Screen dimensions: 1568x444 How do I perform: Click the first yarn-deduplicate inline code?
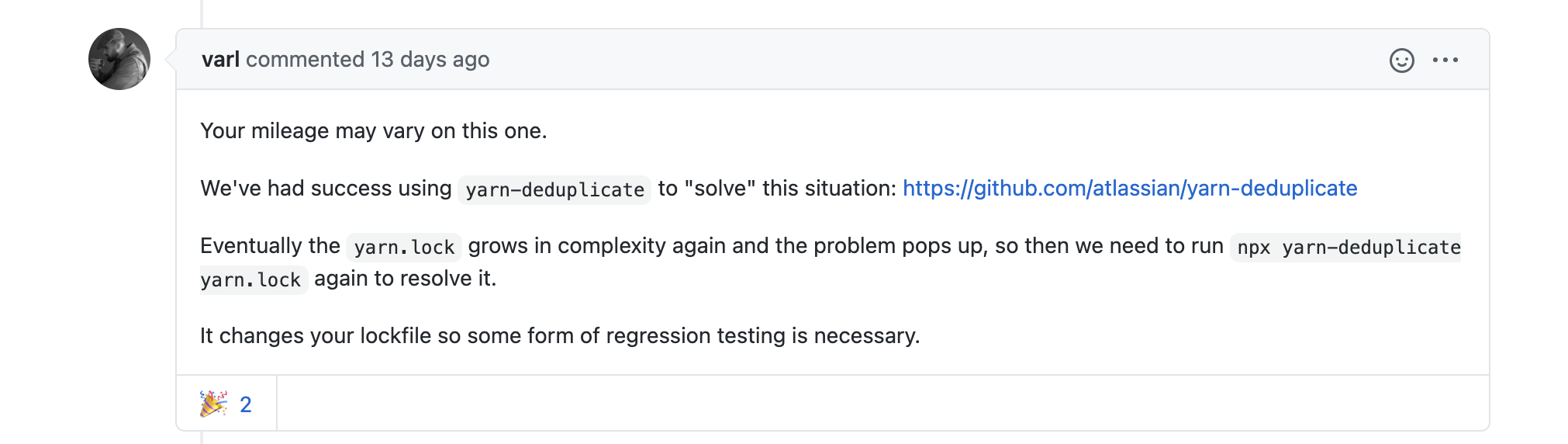coord(554,190)
